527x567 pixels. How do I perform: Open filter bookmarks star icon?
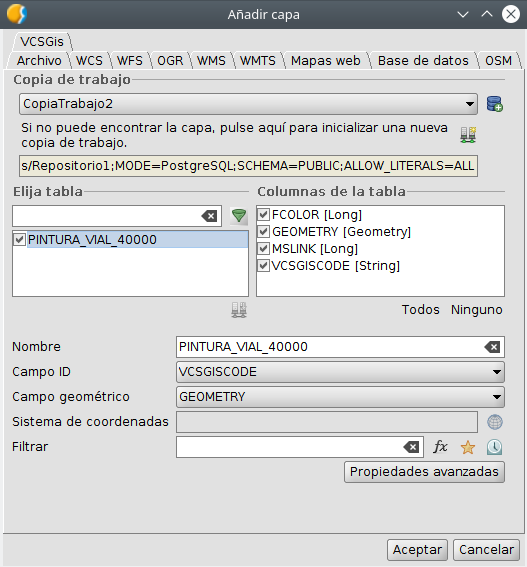click(468, 447)
